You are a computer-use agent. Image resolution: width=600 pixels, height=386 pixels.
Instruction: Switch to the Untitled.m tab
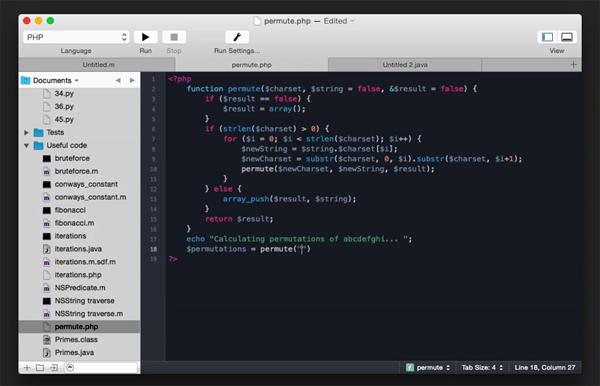coord(98,65)
